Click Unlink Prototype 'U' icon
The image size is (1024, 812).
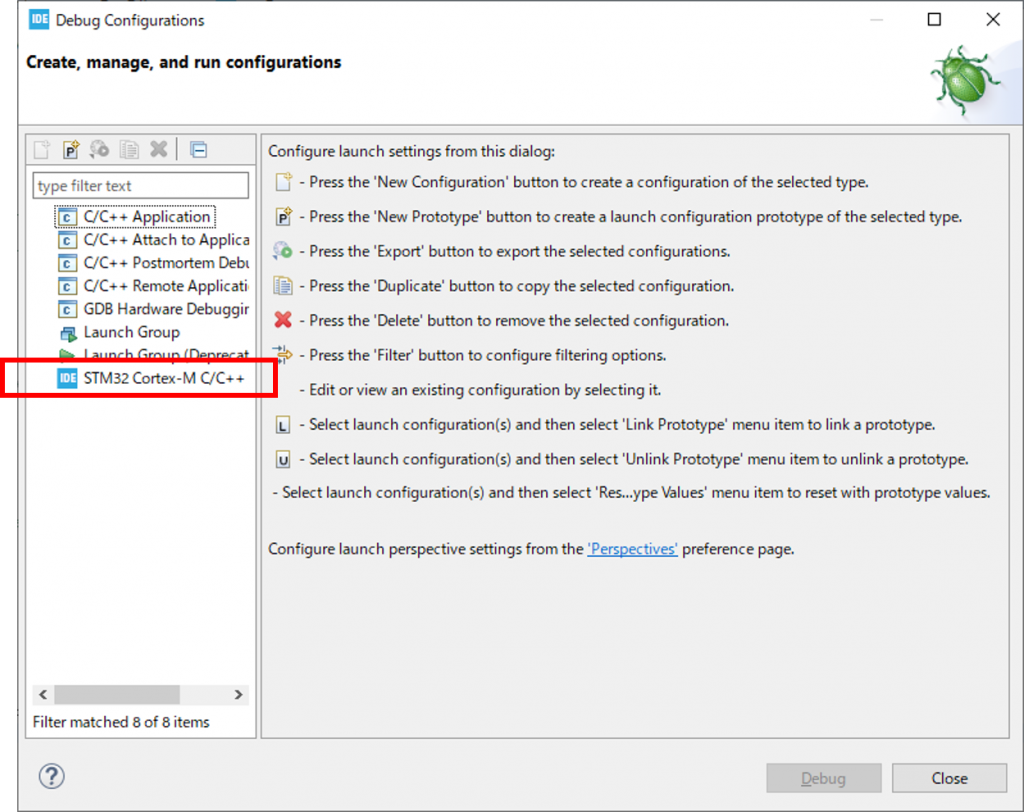pyautogui.click(x=282, y=460)
